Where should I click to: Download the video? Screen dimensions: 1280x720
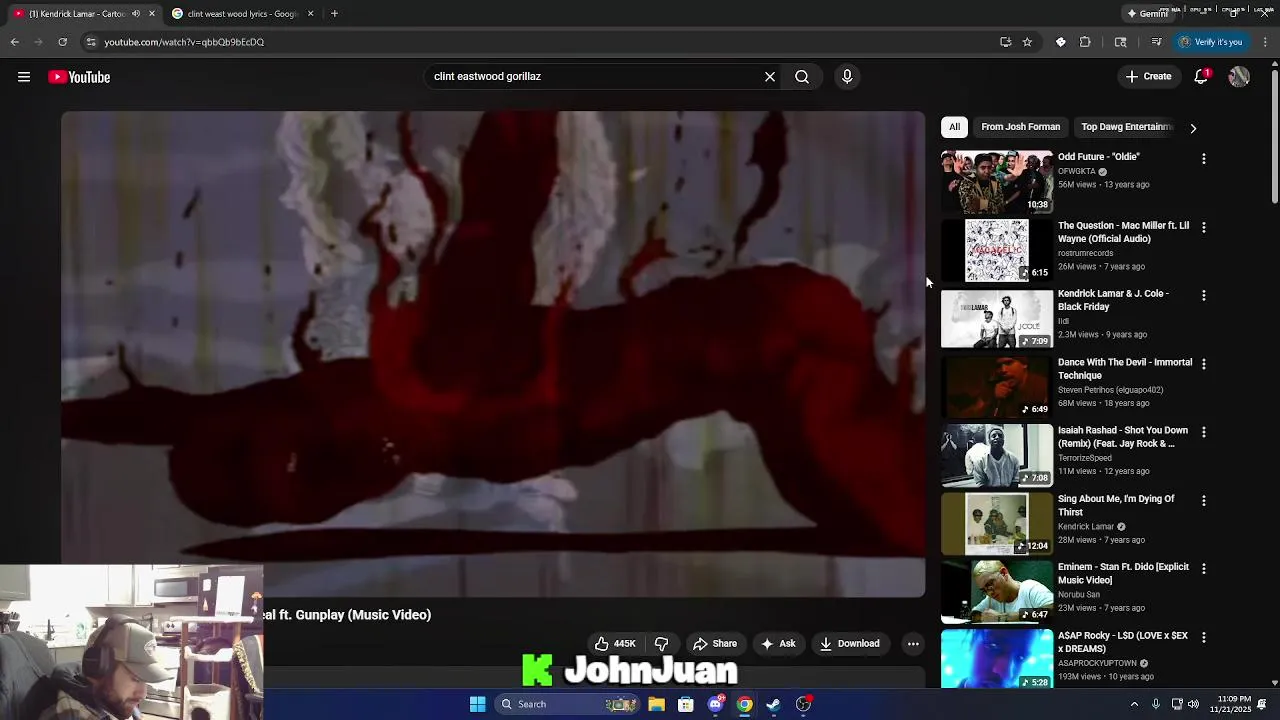tap(850, 644)
